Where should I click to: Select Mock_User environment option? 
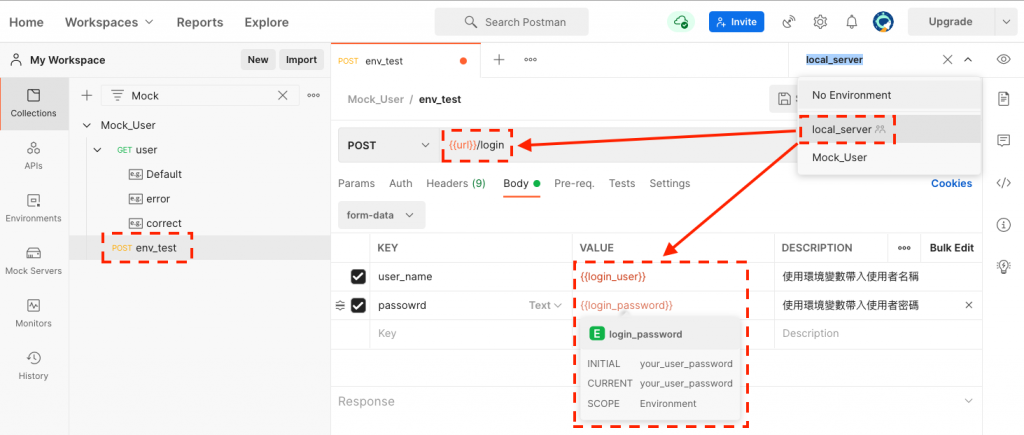889,157
